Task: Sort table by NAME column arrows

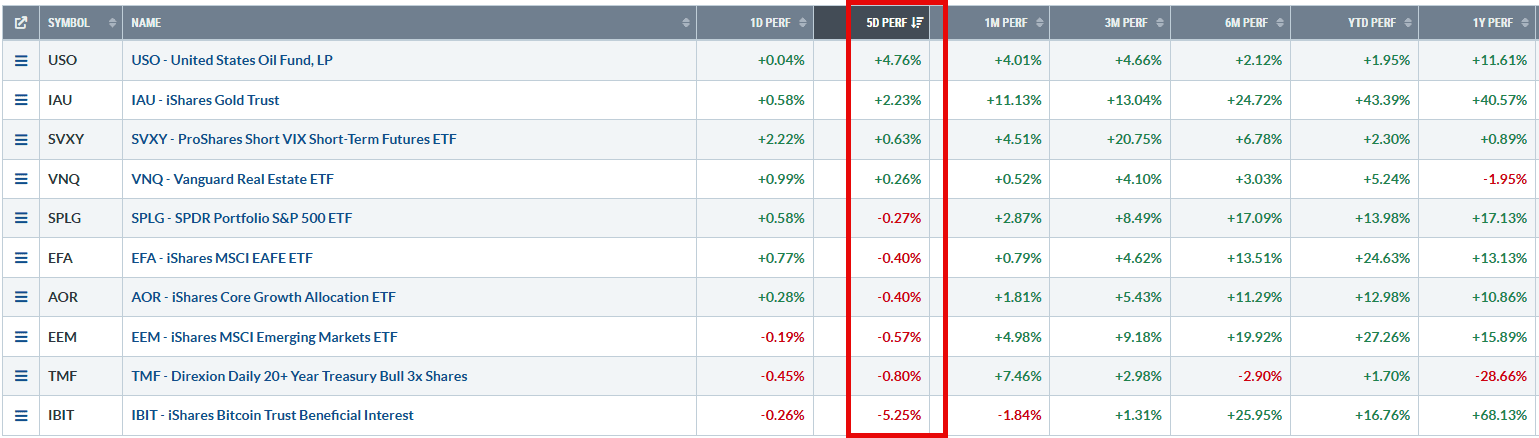Action: 686,22
